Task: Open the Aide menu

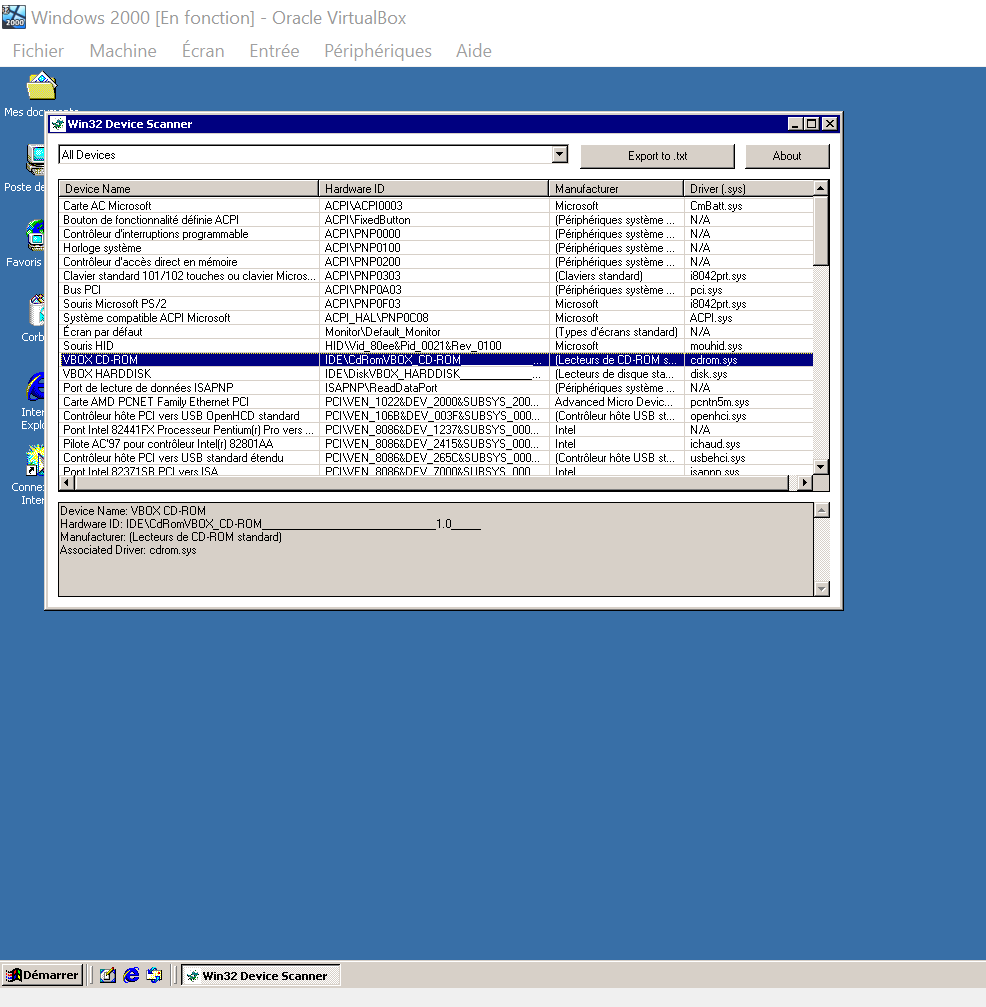Action: coord(474,51)
